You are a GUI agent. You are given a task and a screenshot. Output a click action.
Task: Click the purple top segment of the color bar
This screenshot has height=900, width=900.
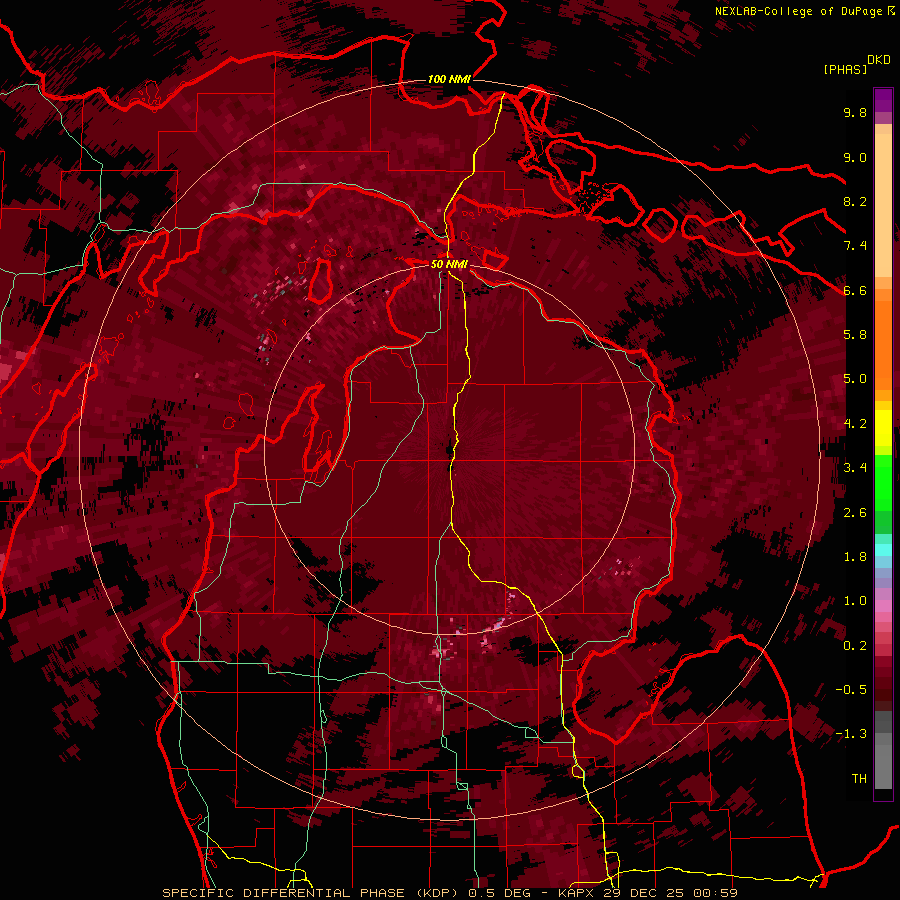(883, 100)
